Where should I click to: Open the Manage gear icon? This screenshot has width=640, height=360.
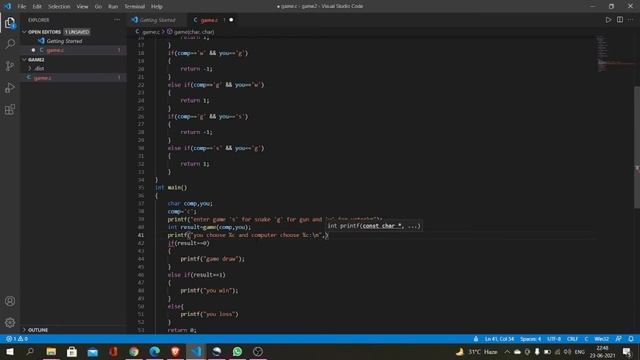tap(10, 323)
